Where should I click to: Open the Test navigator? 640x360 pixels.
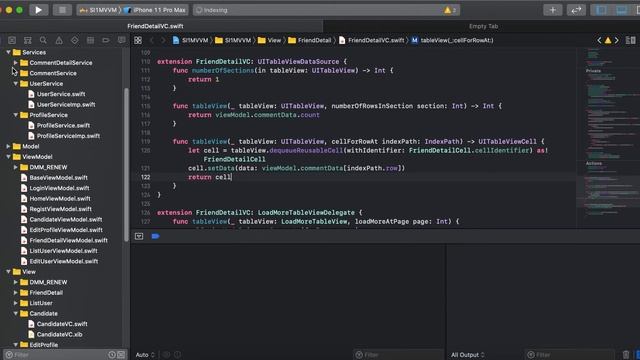point(75,40)
